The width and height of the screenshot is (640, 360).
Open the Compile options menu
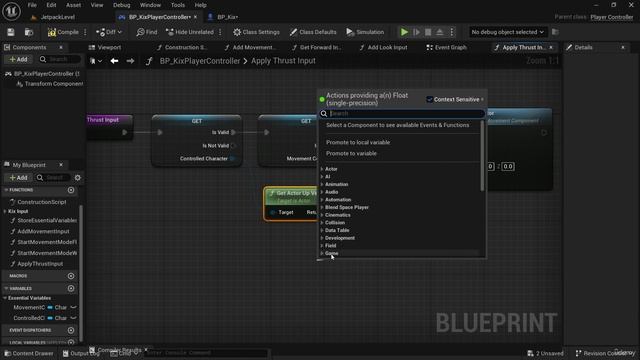pos(85,32)
